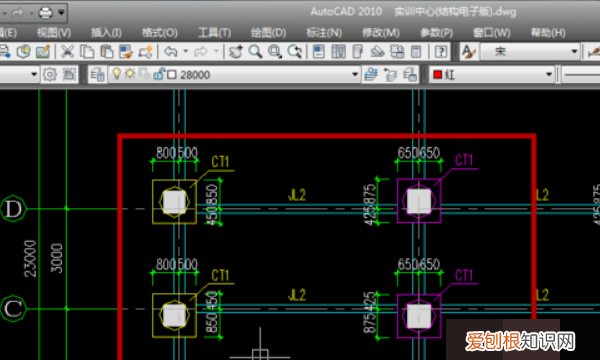Activate the Pan hand tool
Viewport: 600px width, 360px height.
click(235, 51)
